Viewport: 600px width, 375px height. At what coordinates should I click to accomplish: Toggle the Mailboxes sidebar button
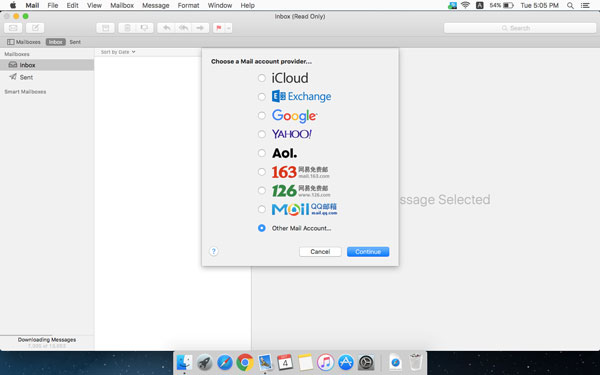coord(24,42)
